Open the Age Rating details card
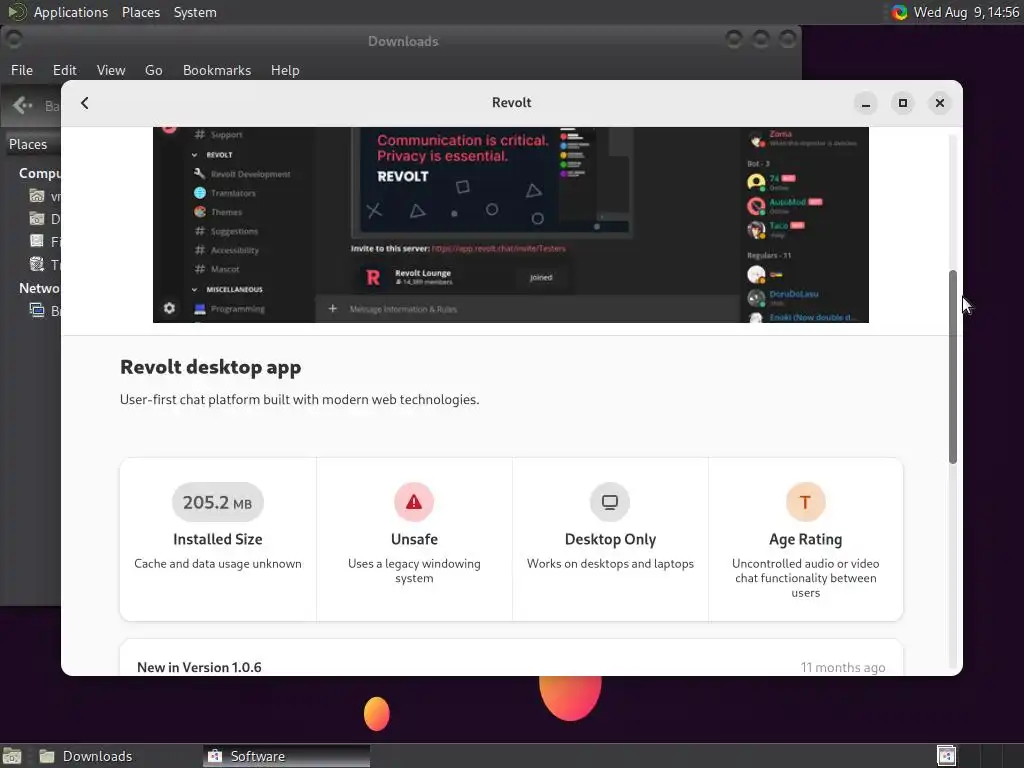The width and height of the screenshot is (1024, 768). pos(806,539)
